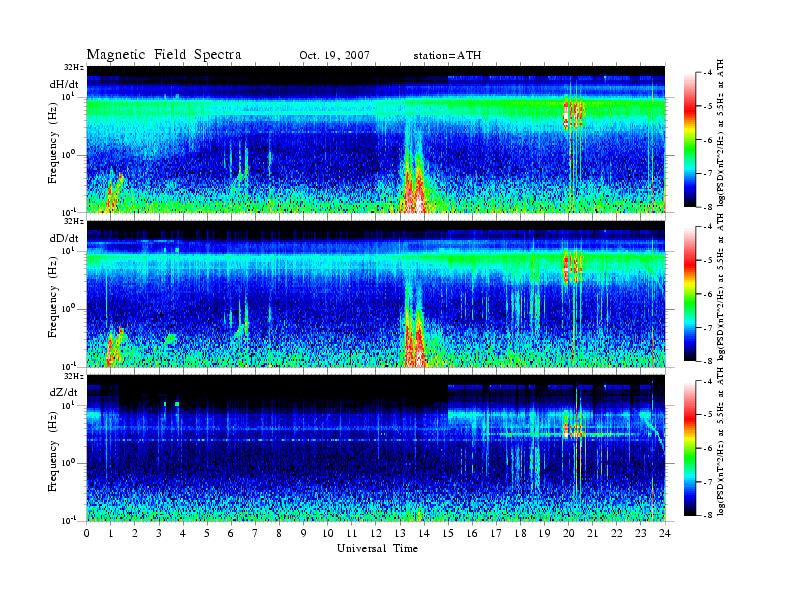The image size is (792, 612).
Task: Click hour tick '12' on time axis
Action: [x=376, y=533]
